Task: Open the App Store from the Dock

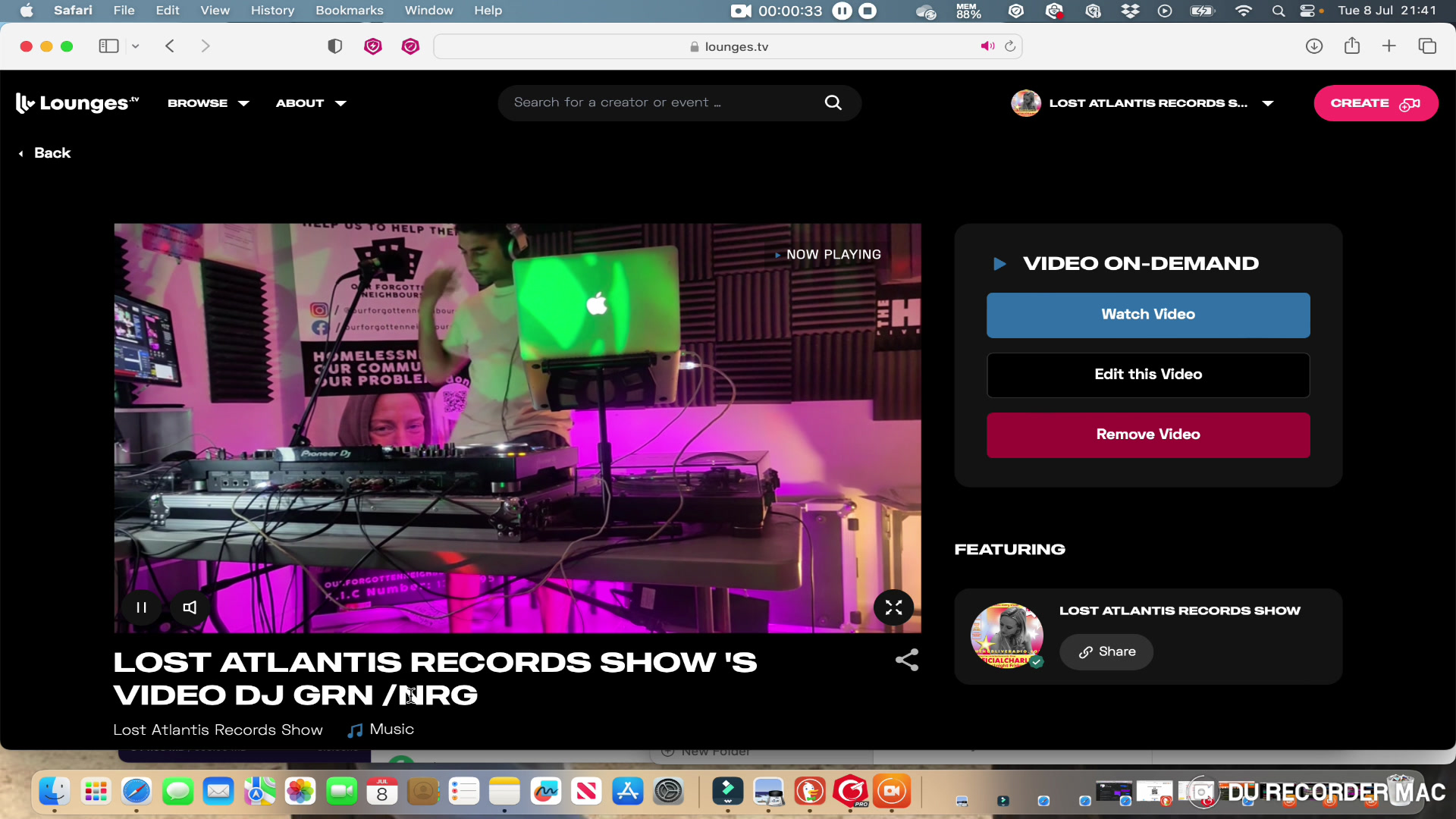Action: [x=628, y=792]
